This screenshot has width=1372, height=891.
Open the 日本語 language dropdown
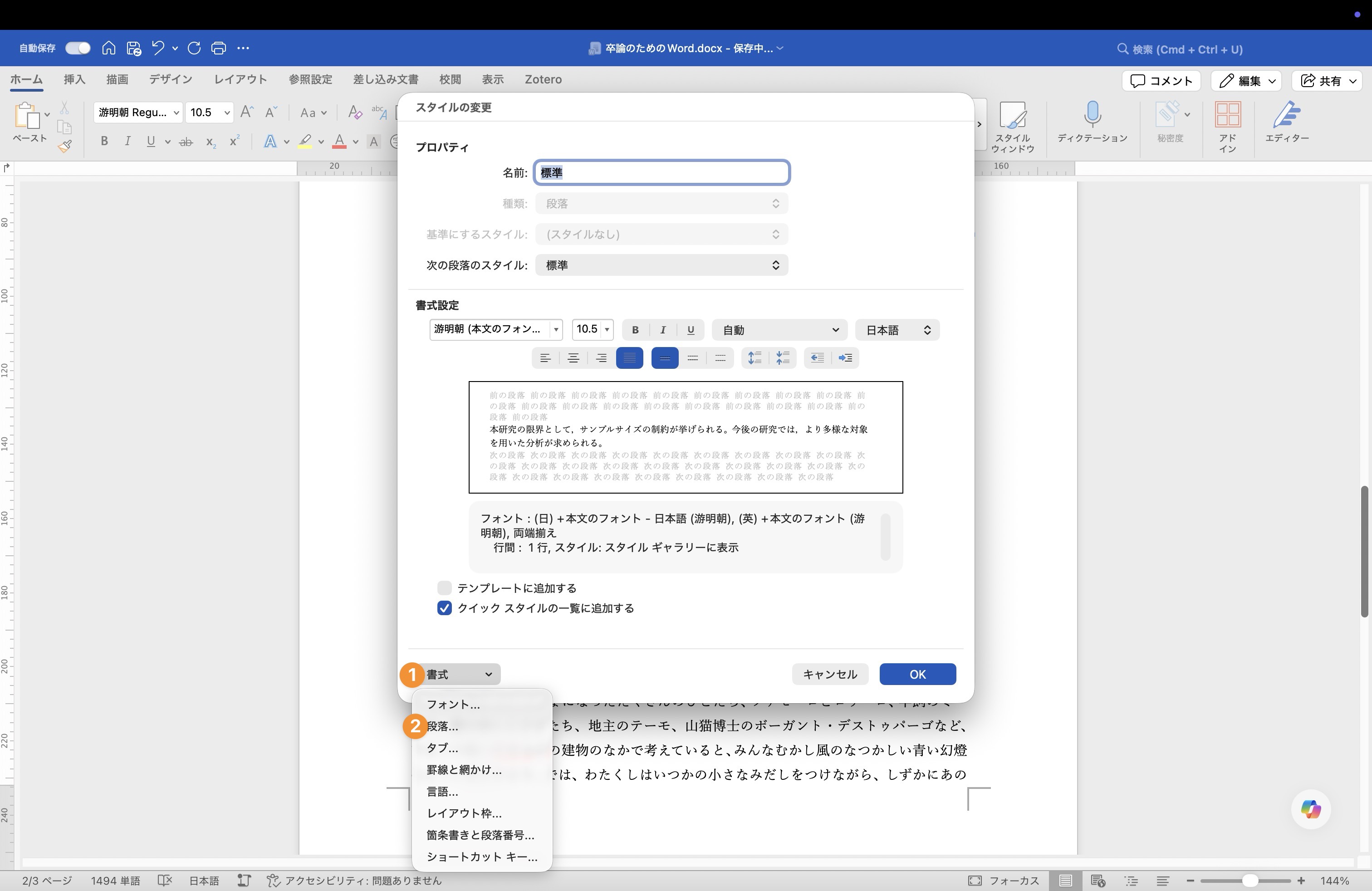pyautogui.click(x=897, y=330)
